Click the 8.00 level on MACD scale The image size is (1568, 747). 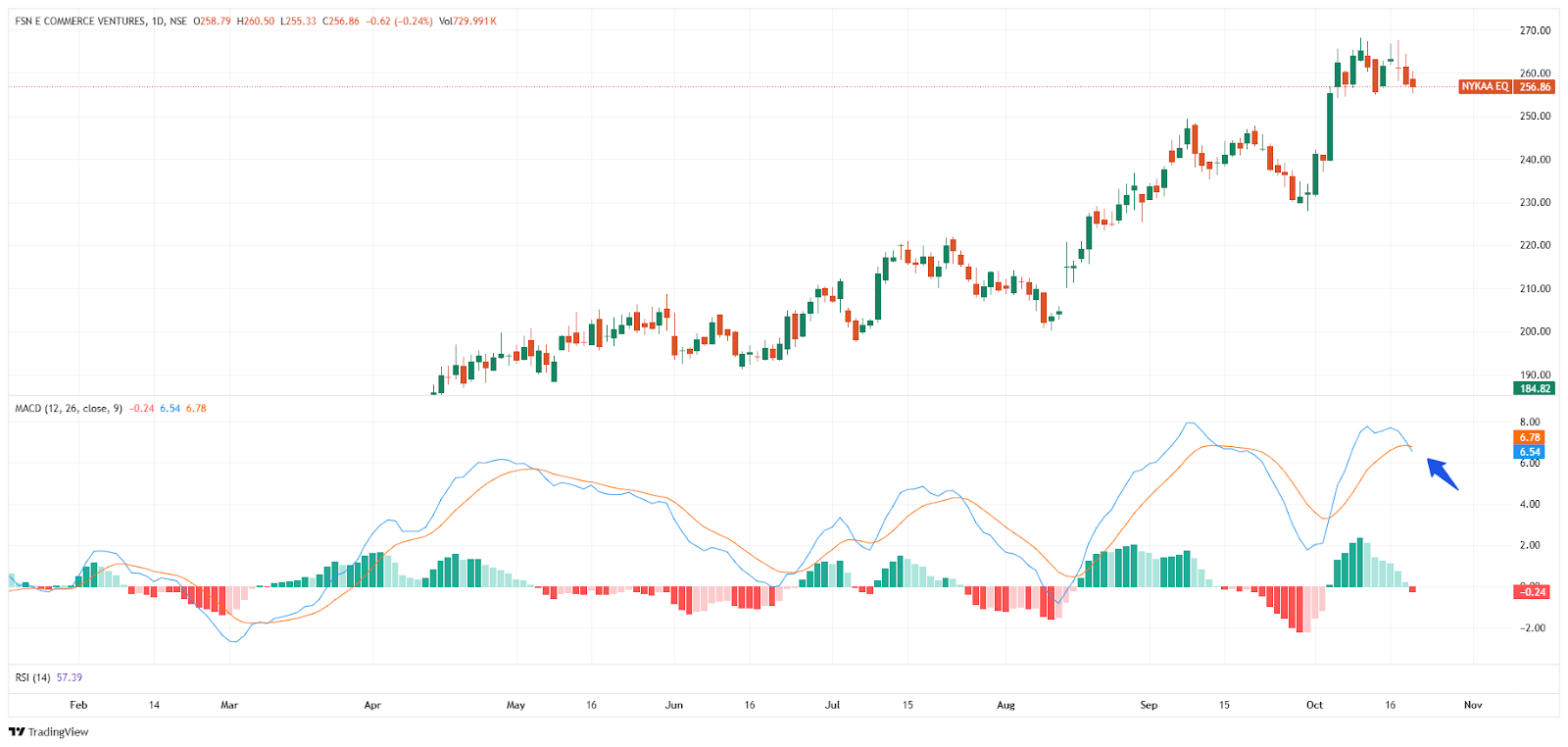click(1529, 423)
